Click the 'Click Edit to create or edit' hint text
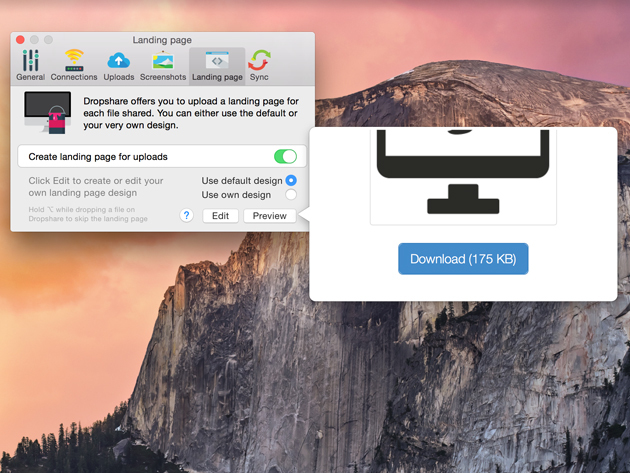 coord(96,187)
